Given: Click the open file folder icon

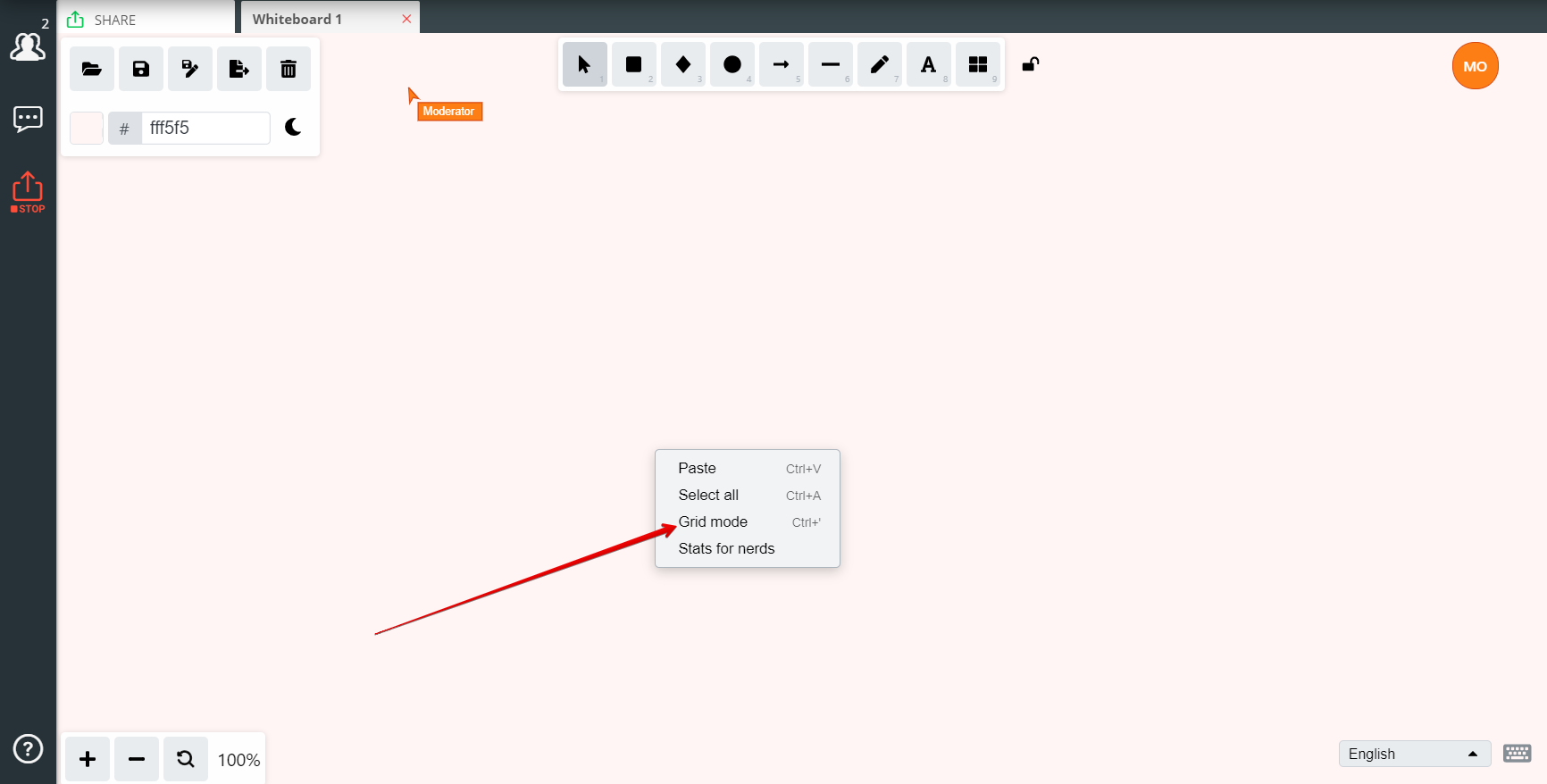Looking at the screenshot, I should (92, 69).
